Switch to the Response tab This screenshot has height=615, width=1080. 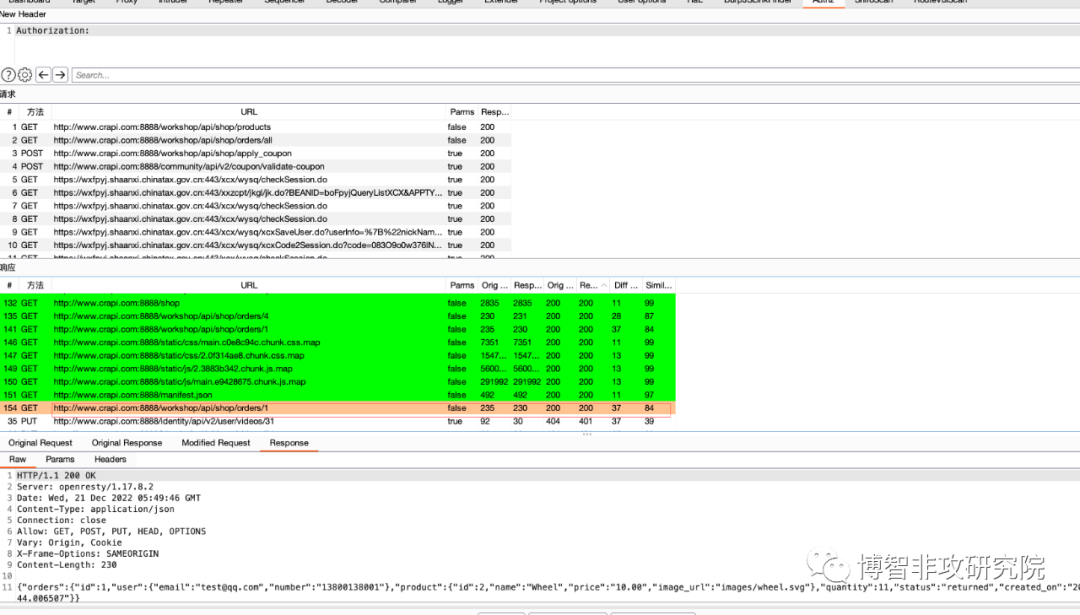pos(289,443)
